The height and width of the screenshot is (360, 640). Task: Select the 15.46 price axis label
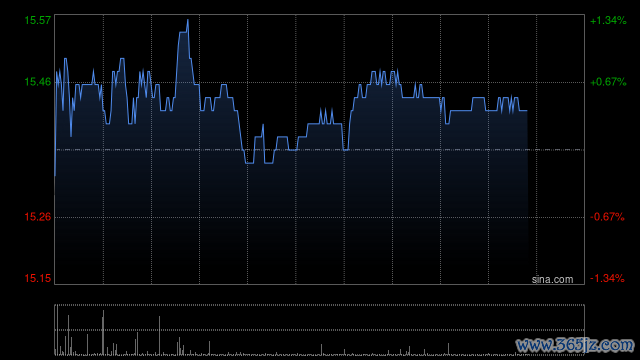[38, 82]
